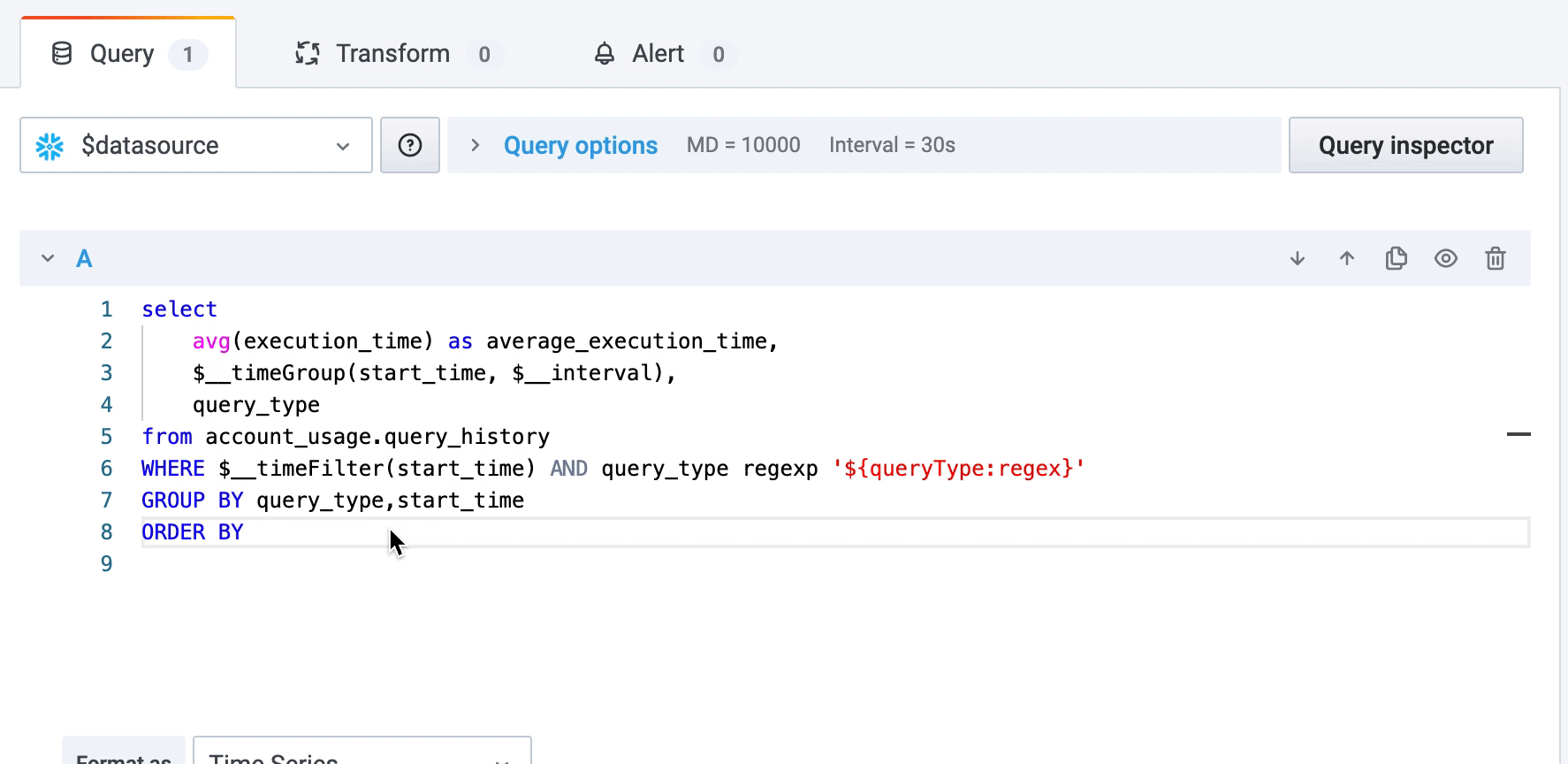Screen dimensions: 1568x764
Task: Move query A up with arrow icon
Action: [1346, 258]
